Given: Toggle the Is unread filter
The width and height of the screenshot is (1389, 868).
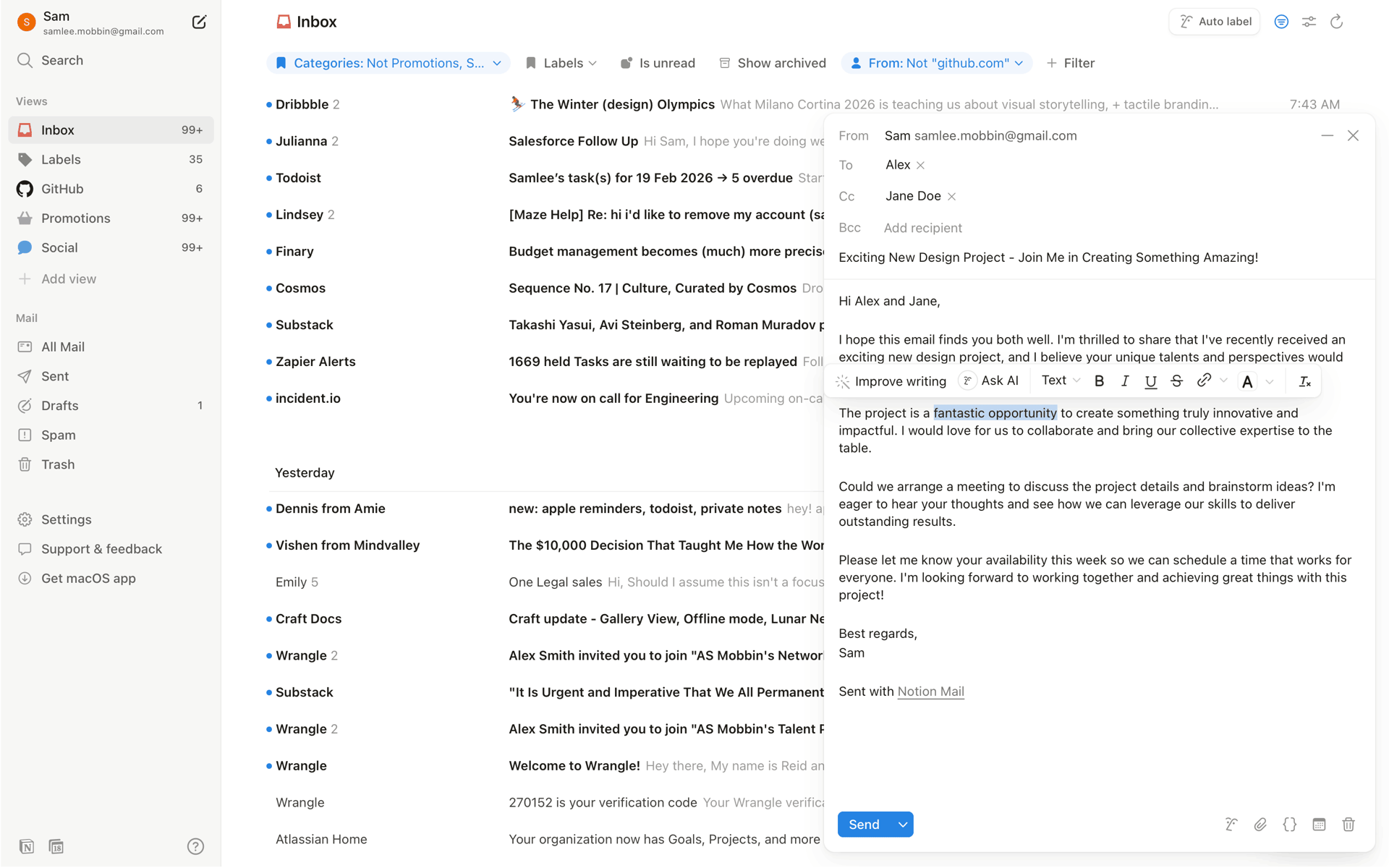Looking at the screenshot, I should click(x=658, y=63).
